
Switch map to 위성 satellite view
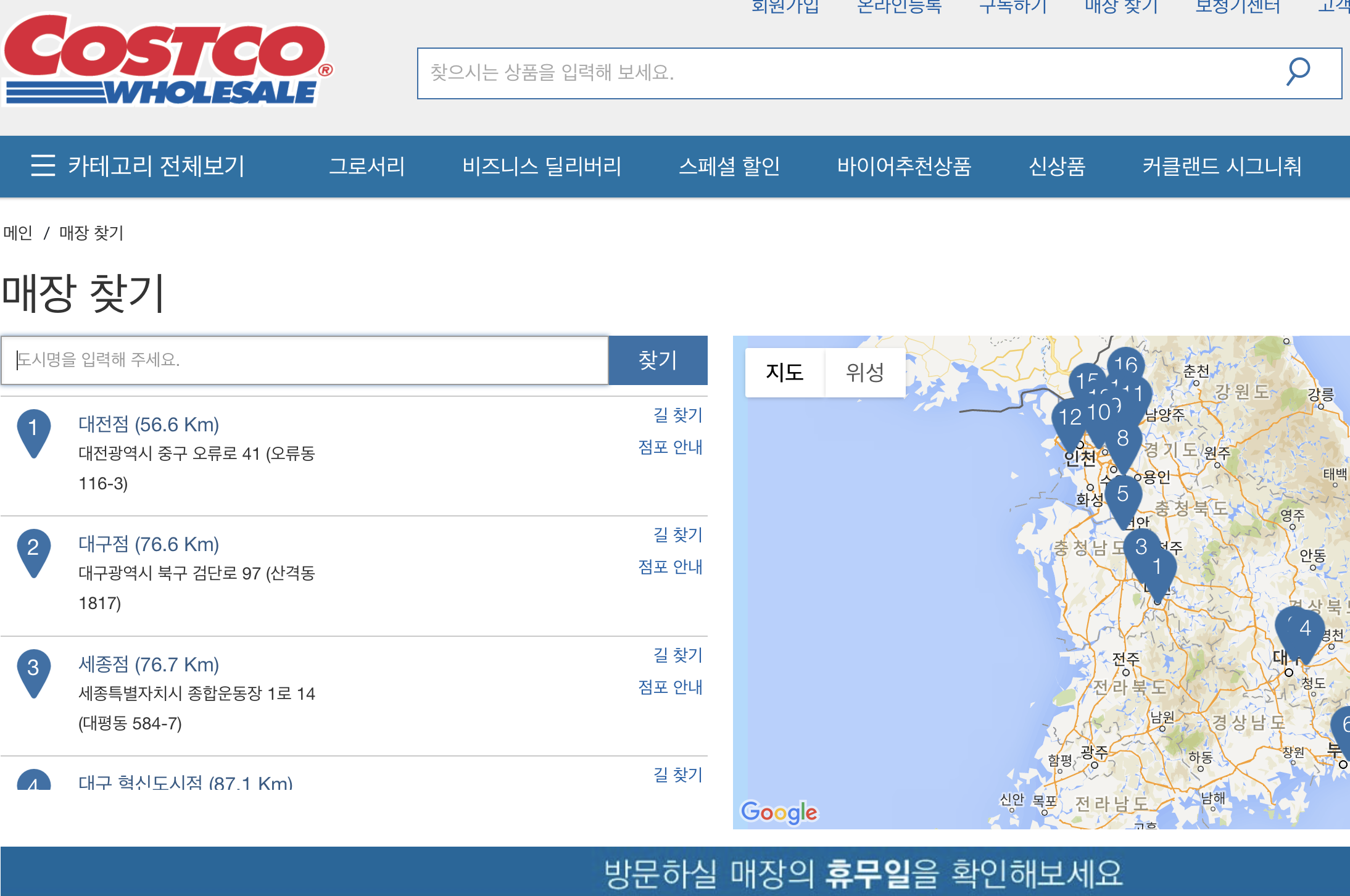click(864, 372)
